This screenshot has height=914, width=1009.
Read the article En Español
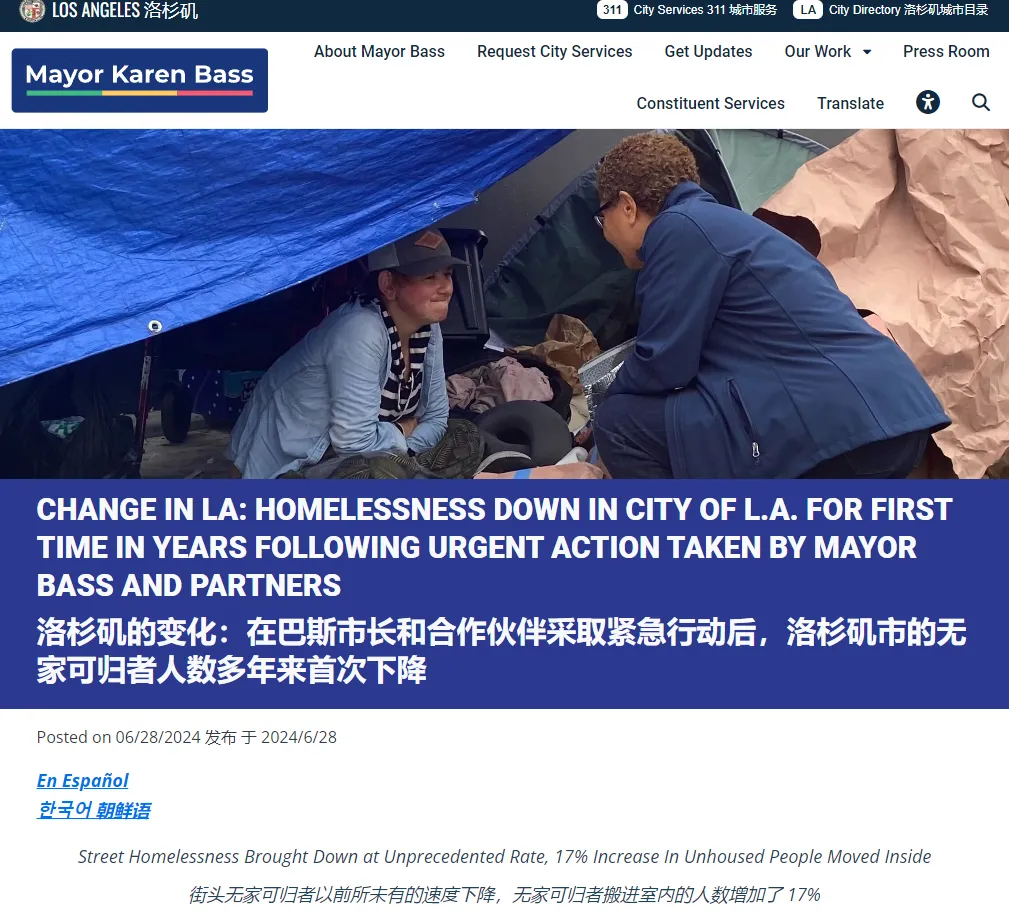82,781
